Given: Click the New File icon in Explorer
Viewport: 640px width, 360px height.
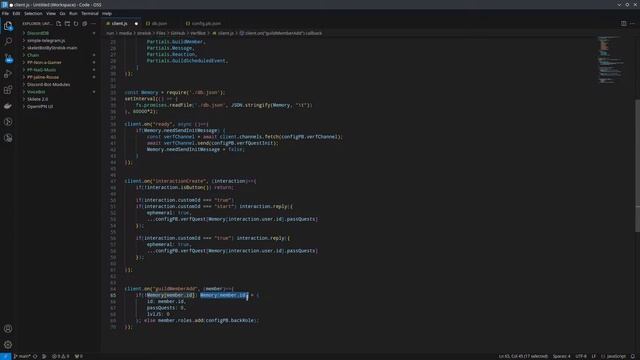Looking at the screenshot, I should coord(59,24).
